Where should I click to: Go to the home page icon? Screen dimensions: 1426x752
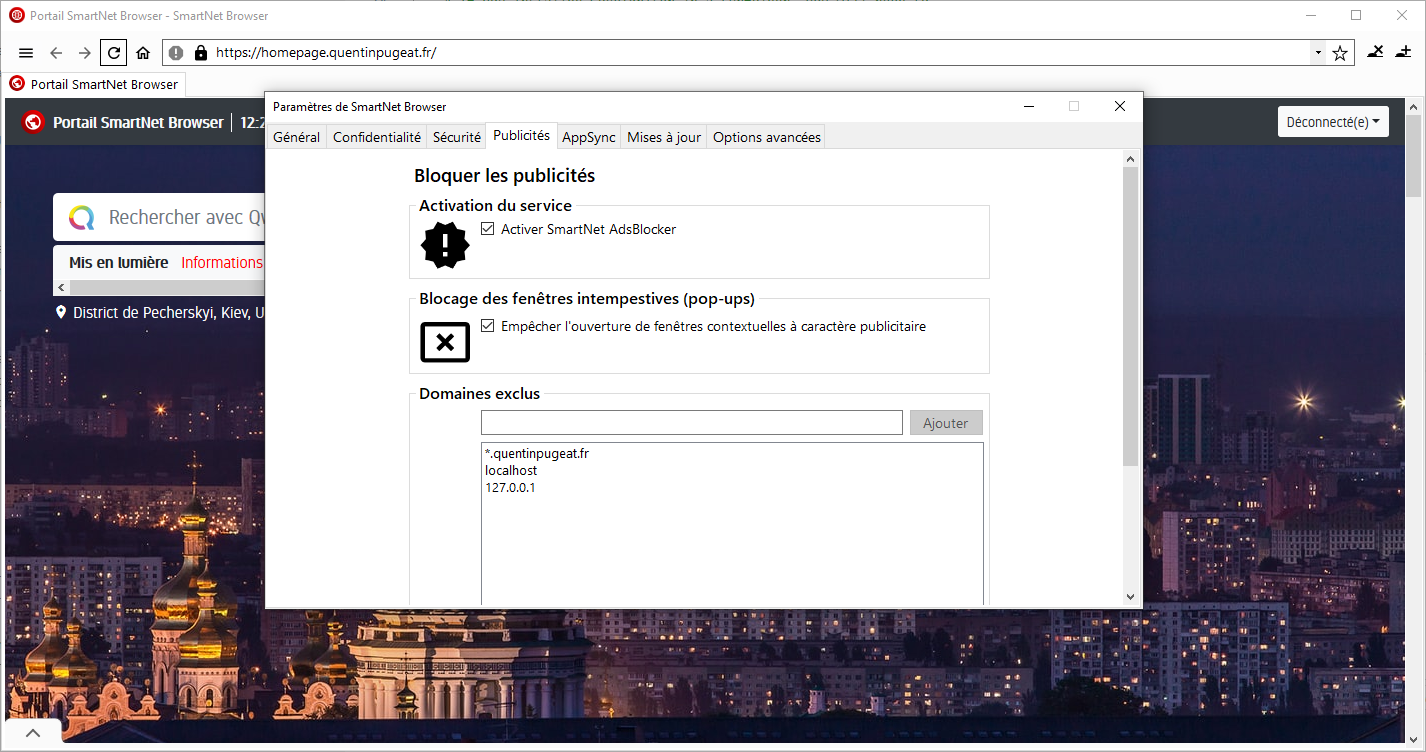tap(143, 53)
